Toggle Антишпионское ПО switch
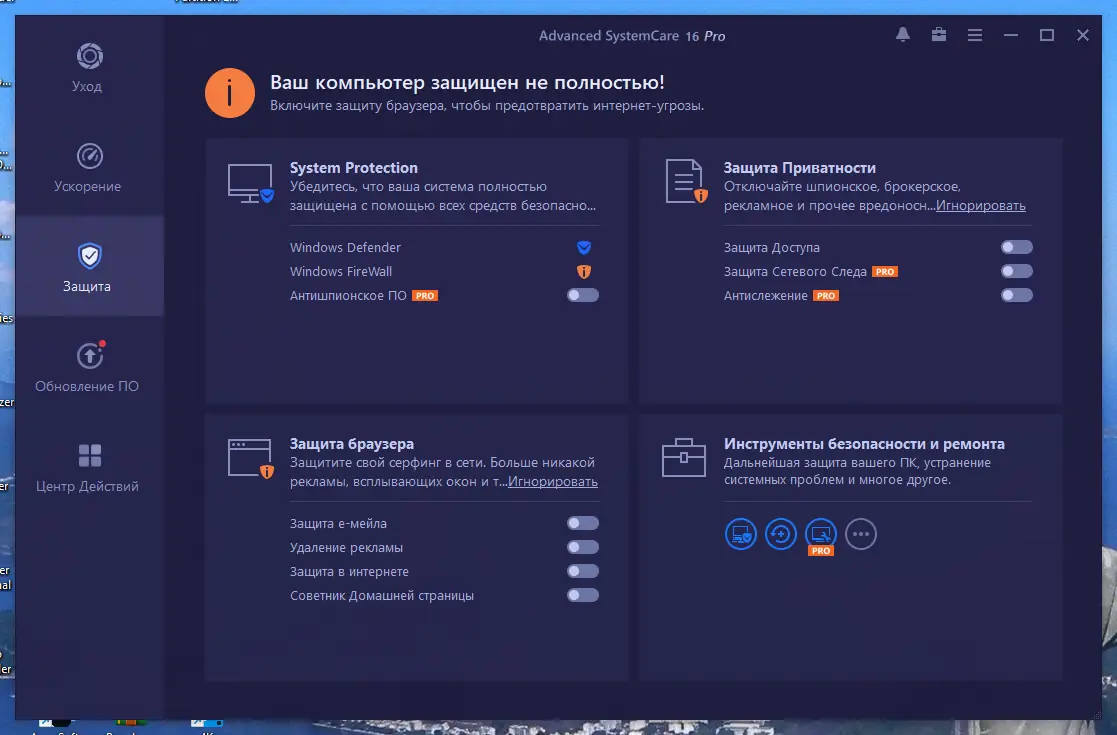Screen dimensions: 1117x735 (583, 295)
